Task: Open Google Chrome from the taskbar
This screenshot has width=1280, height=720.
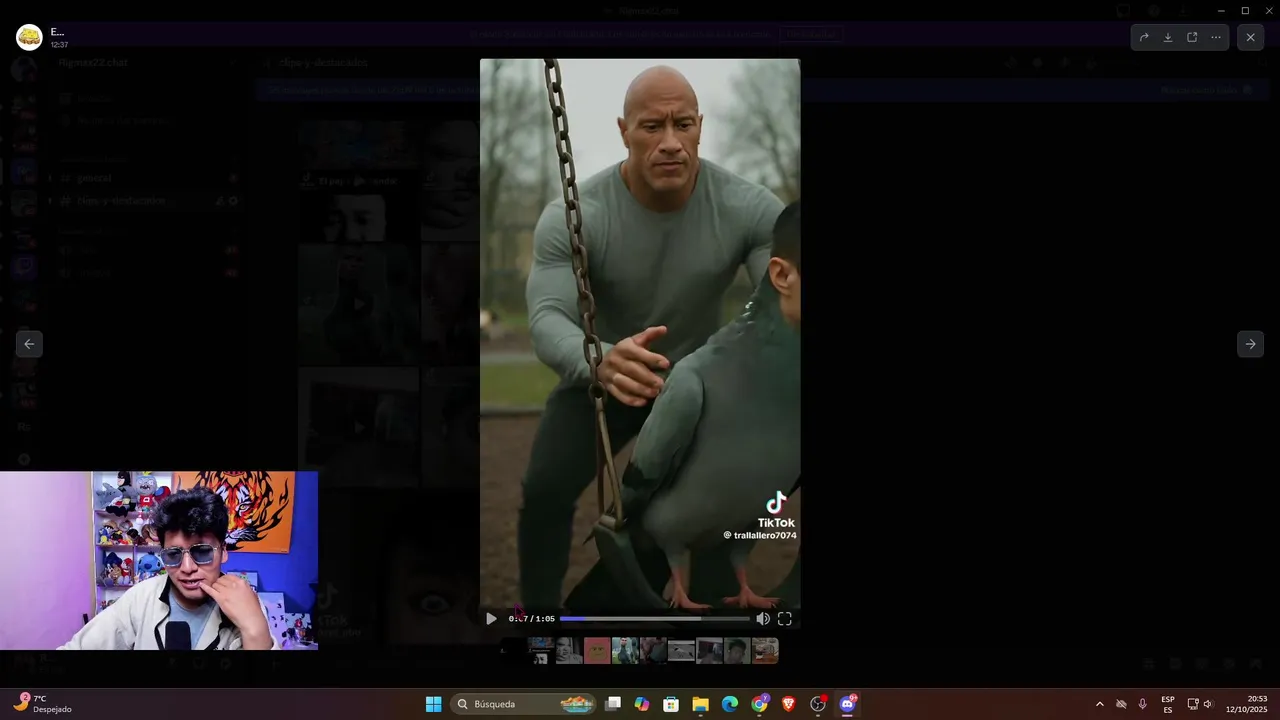Action: [760, 704]
